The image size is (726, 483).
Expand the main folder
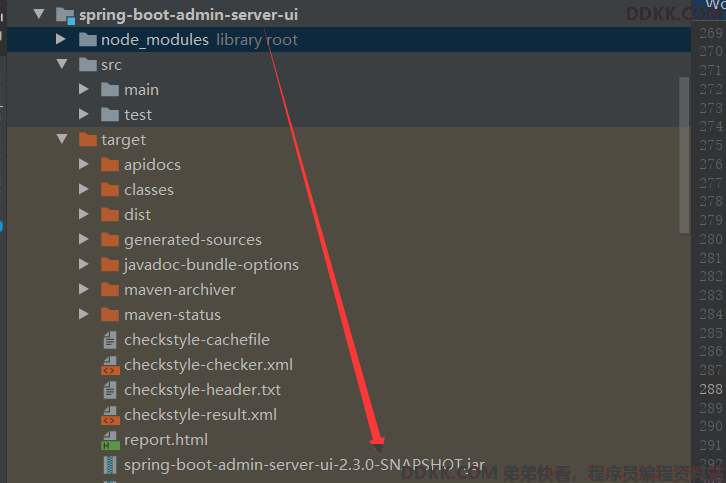[84, 89]
